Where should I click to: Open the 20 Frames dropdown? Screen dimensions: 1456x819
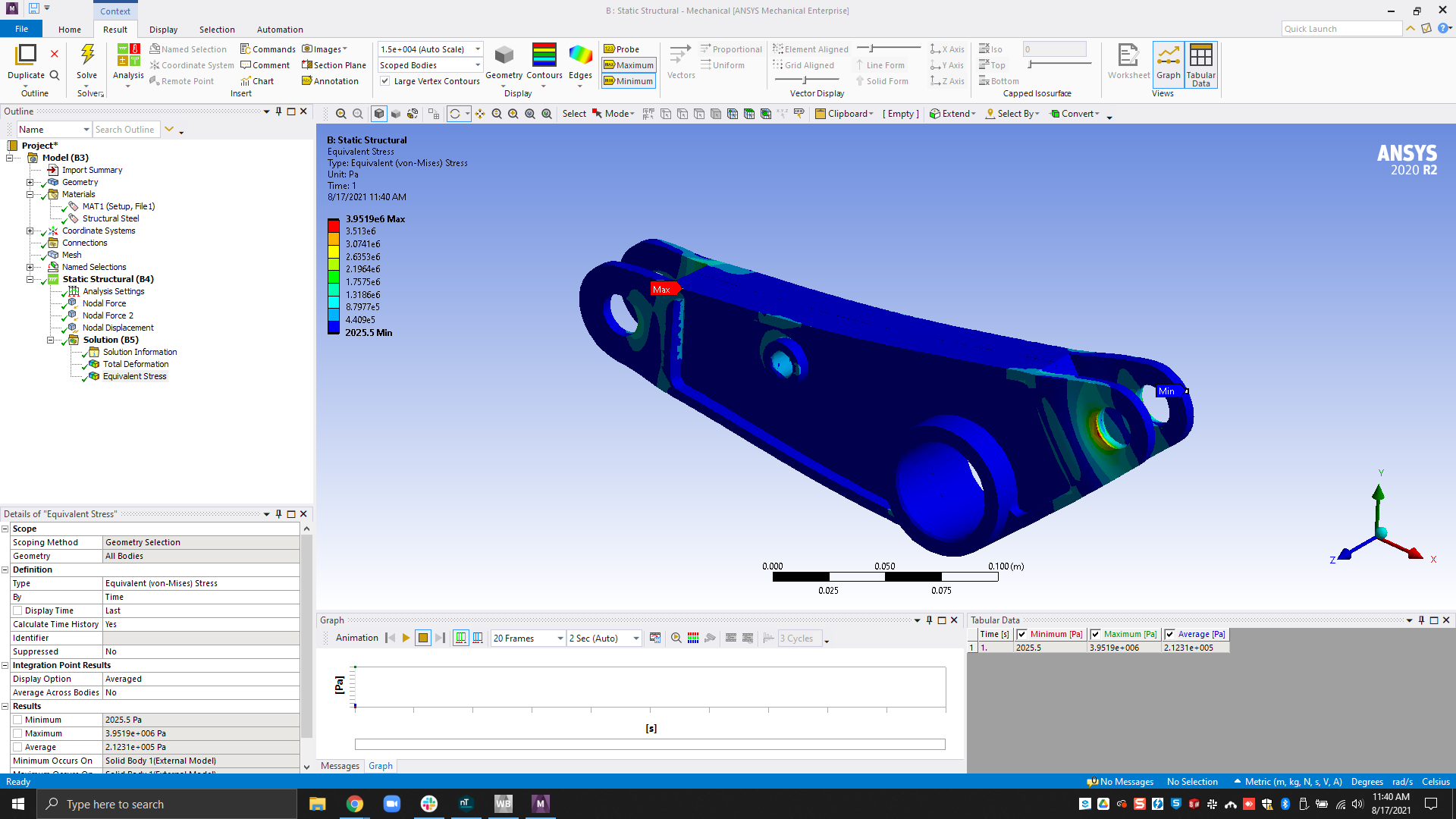(x=560, y=639)
